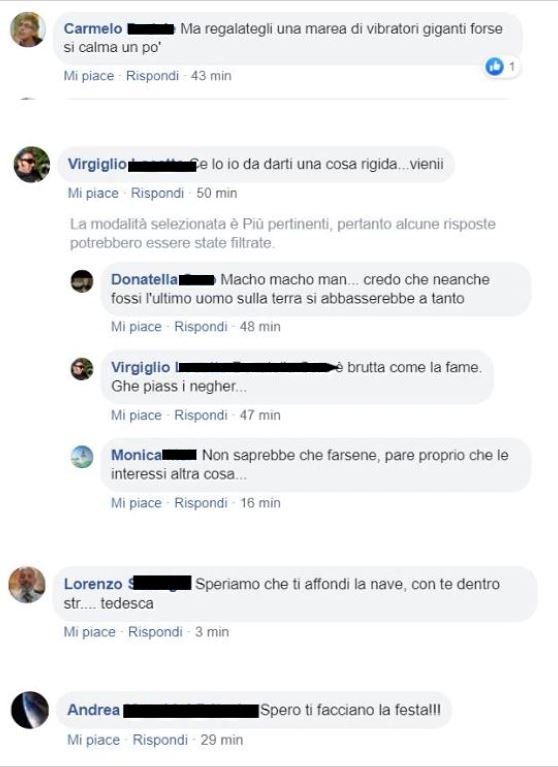Click Mi piace under Lorenzo's comment
The image size is (558, 767).
89,632
